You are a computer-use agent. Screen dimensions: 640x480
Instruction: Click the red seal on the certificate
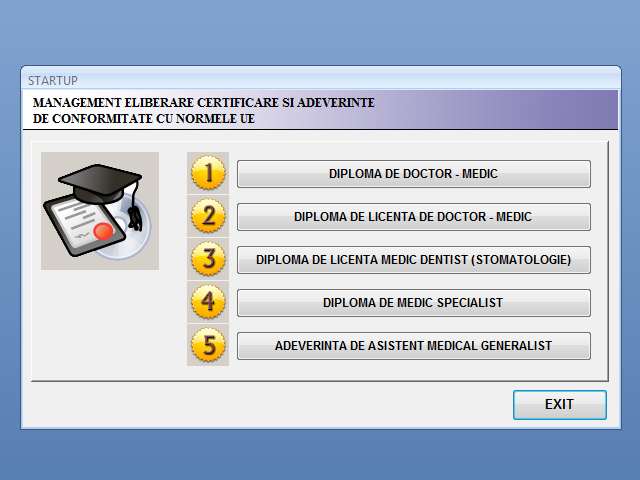[x=103, y=232]
